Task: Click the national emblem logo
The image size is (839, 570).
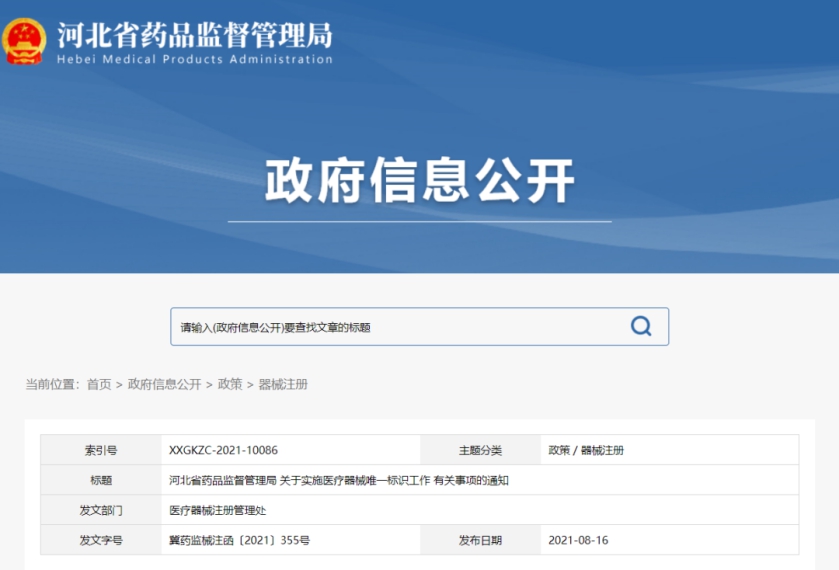Action: coord(24,42)
